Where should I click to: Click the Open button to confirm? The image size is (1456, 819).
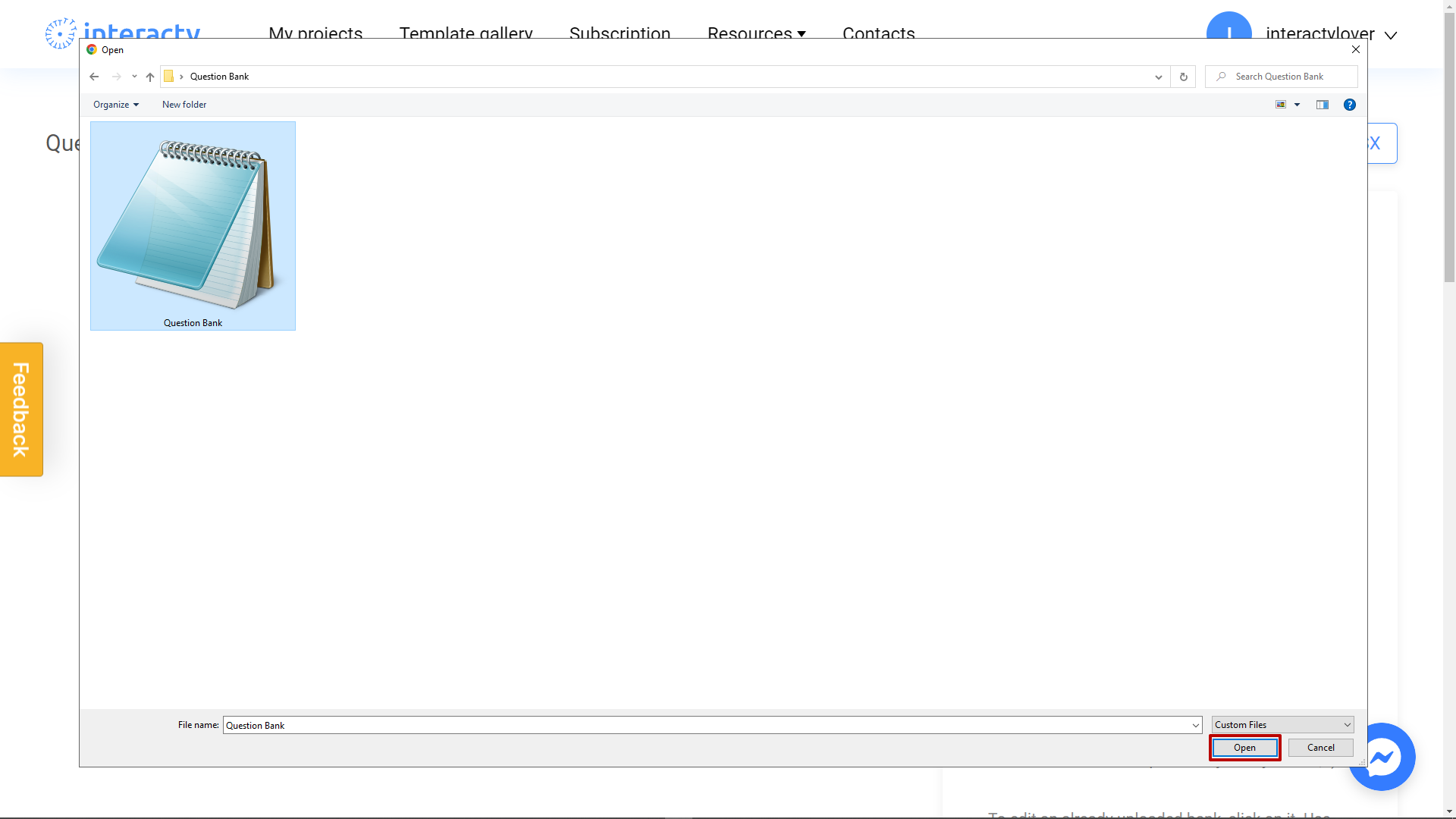point(1244,747)
